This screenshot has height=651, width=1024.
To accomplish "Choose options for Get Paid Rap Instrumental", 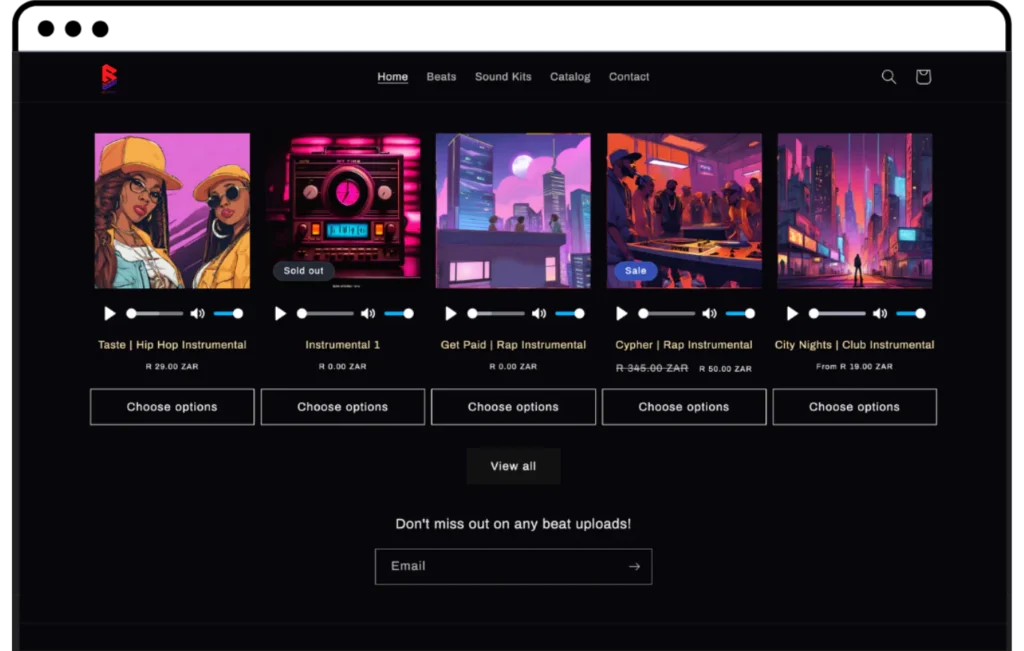I will 513,406.
